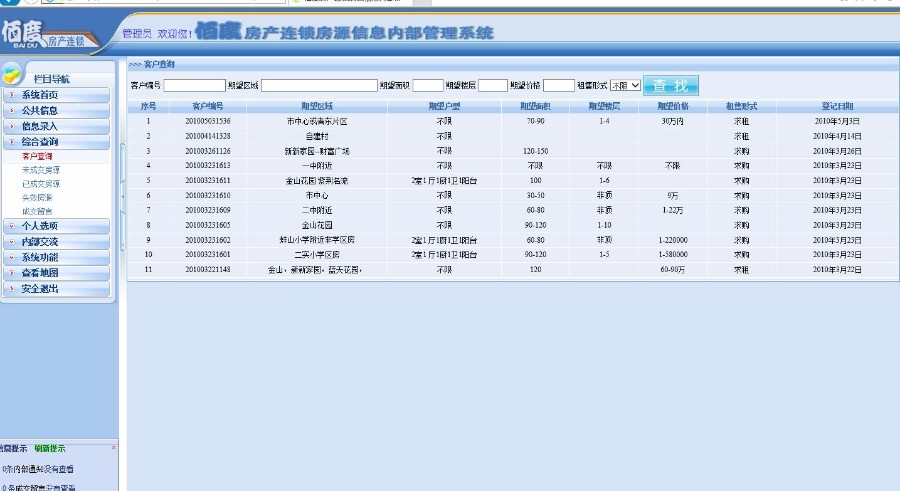Click the 期望楼层 column header
Screen dimensions: 900x491
(604, 106)
